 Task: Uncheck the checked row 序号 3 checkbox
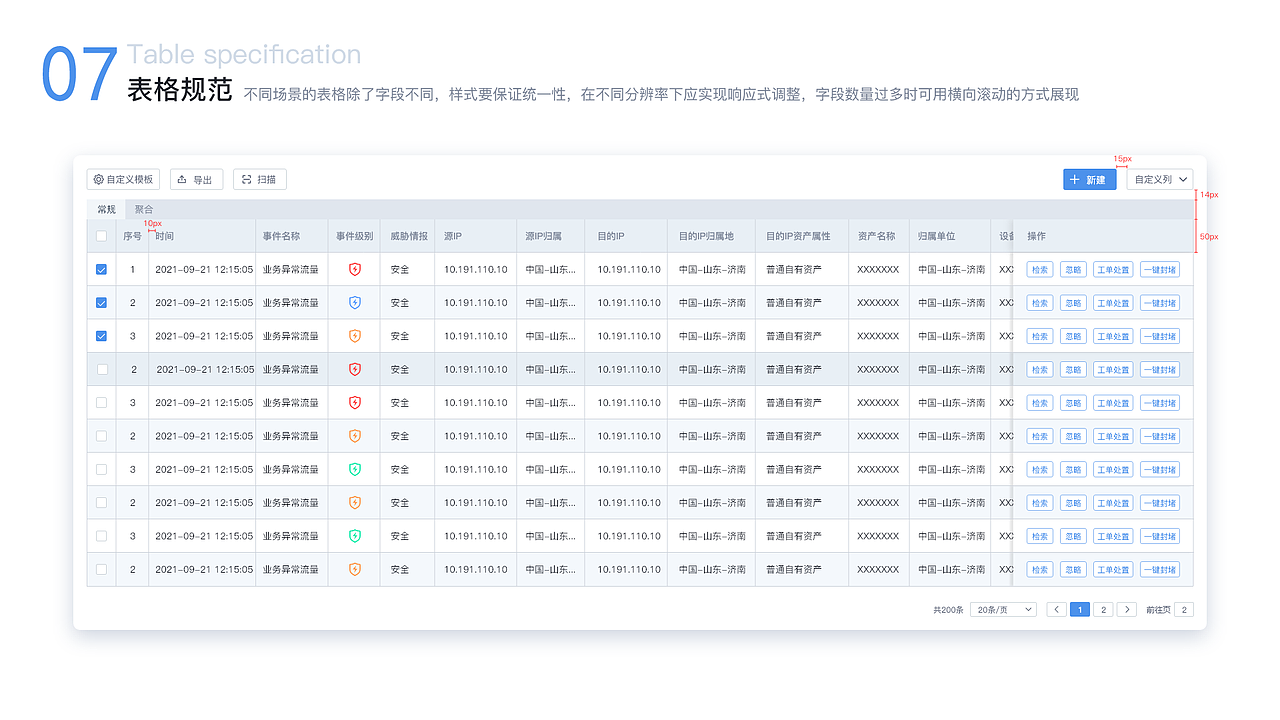click(101, 336)
